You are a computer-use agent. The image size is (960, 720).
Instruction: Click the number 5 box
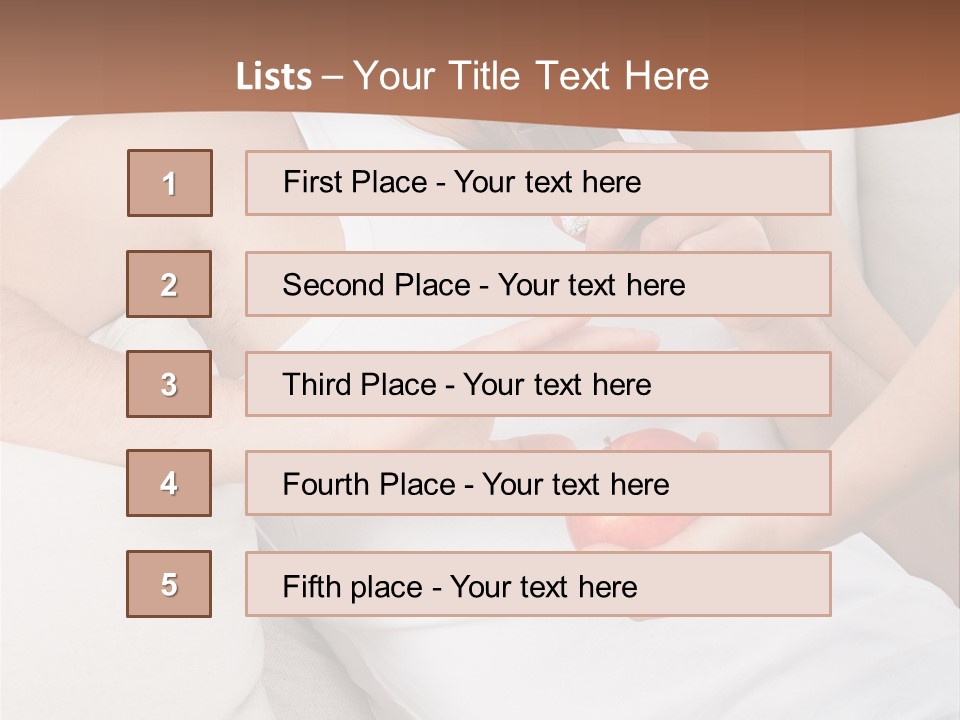pyautogui.click(x=169, y=584)
